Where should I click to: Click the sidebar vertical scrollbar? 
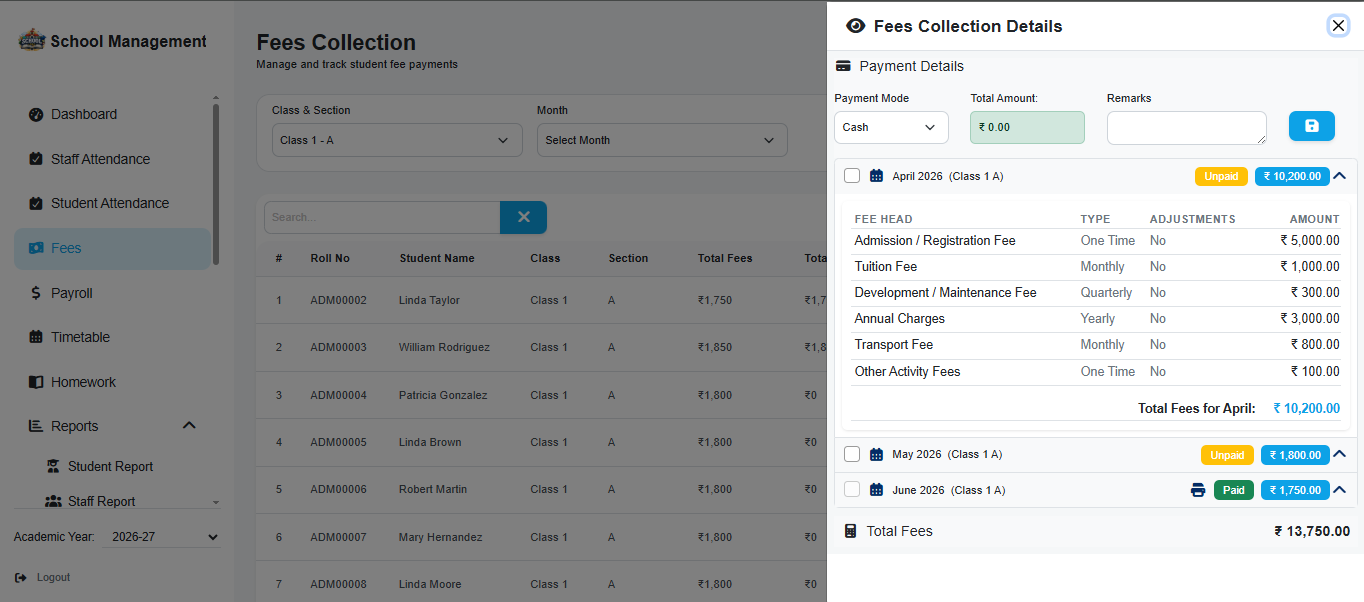216,185
